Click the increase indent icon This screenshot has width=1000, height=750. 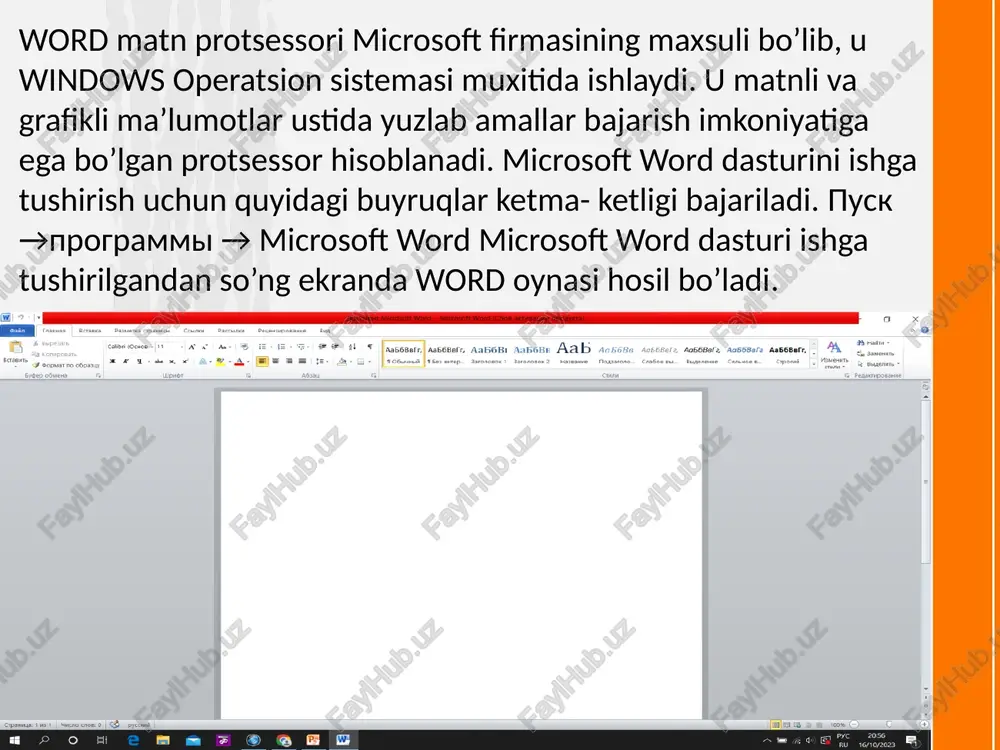click(x=335, y=347)
